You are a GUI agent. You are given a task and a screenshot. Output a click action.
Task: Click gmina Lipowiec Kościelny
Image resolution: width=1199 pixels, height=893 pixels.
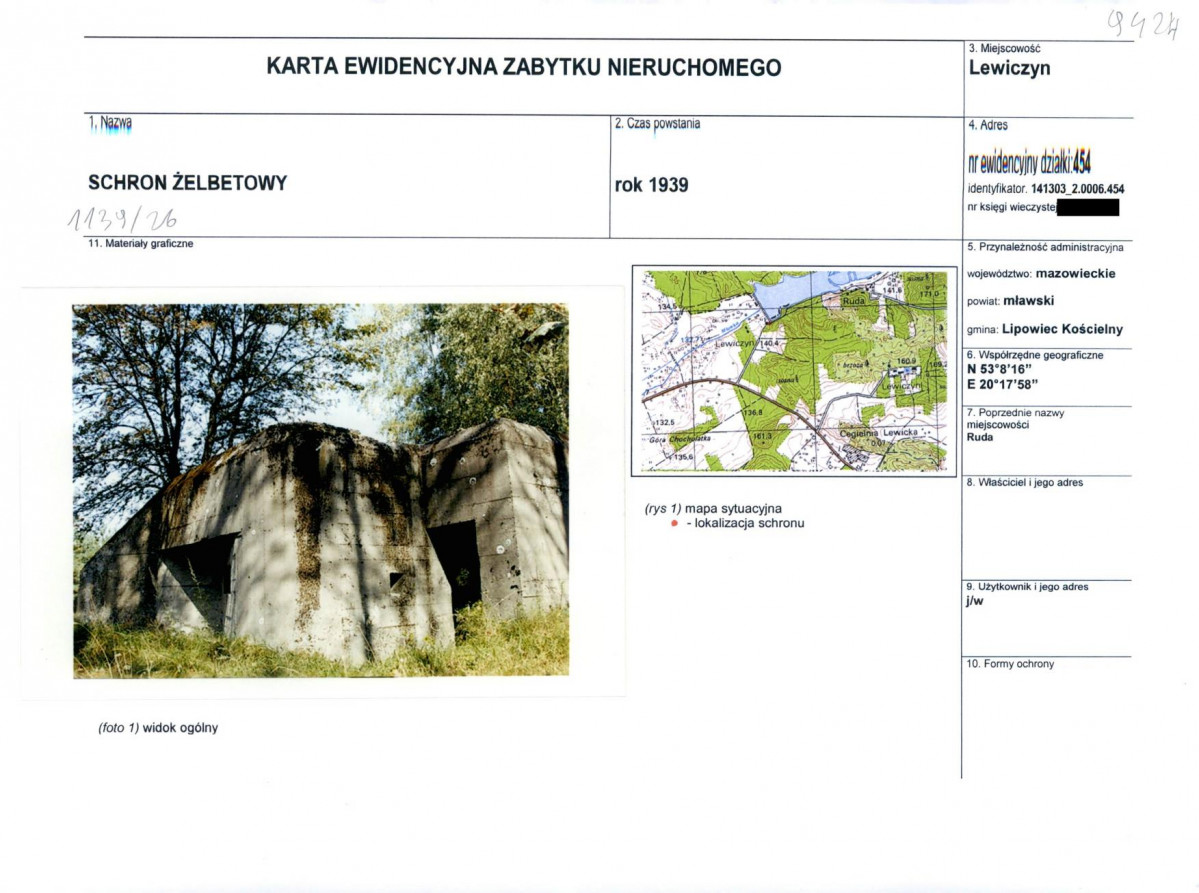pyautogui.click(x=1045, y=330)
